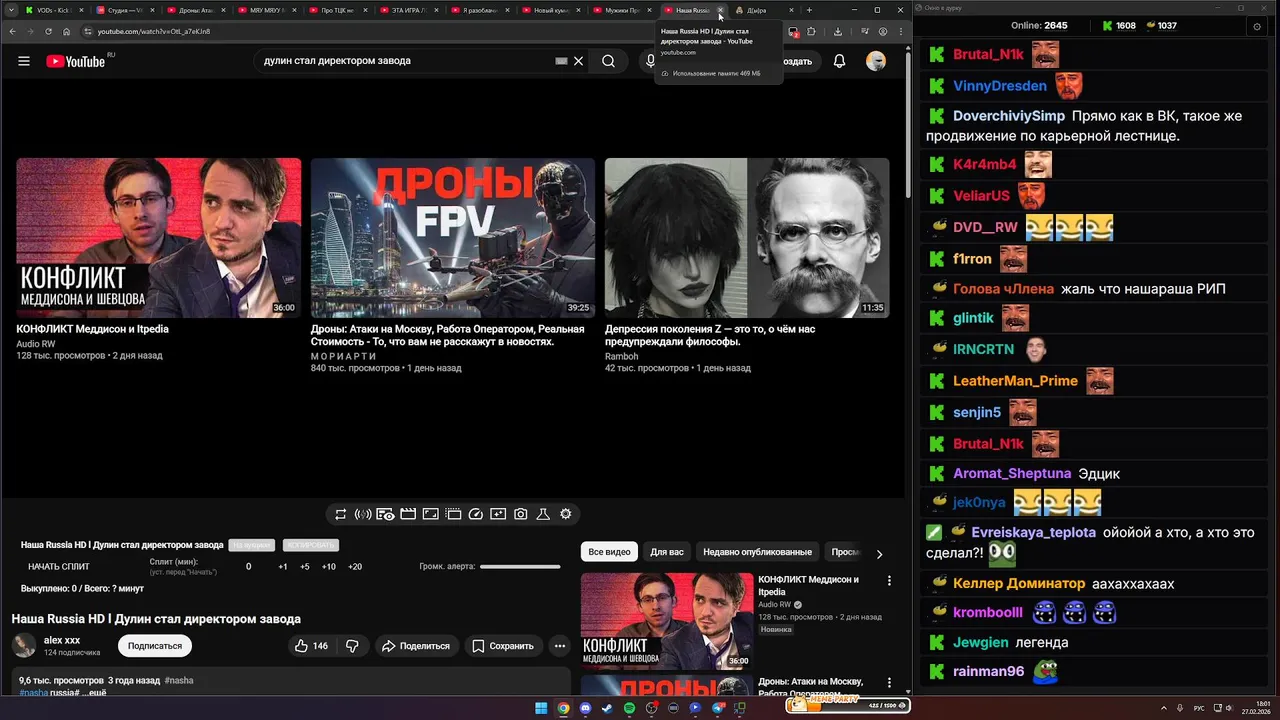Viewport: 1280px width, 720px height.
Task: Select the Недавно опубликованные chip
Action: click(757, 552)
